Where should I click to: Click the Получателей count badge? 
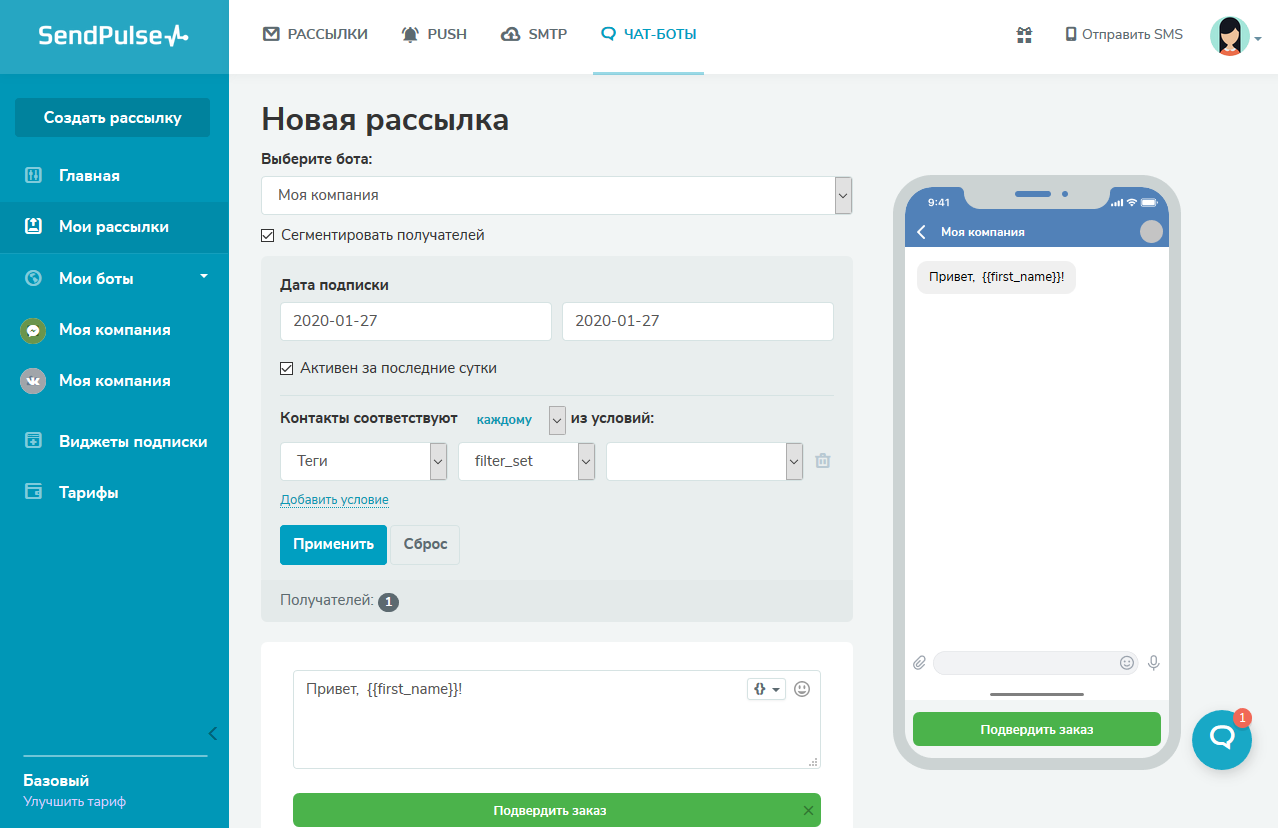(x=389, y=602)
